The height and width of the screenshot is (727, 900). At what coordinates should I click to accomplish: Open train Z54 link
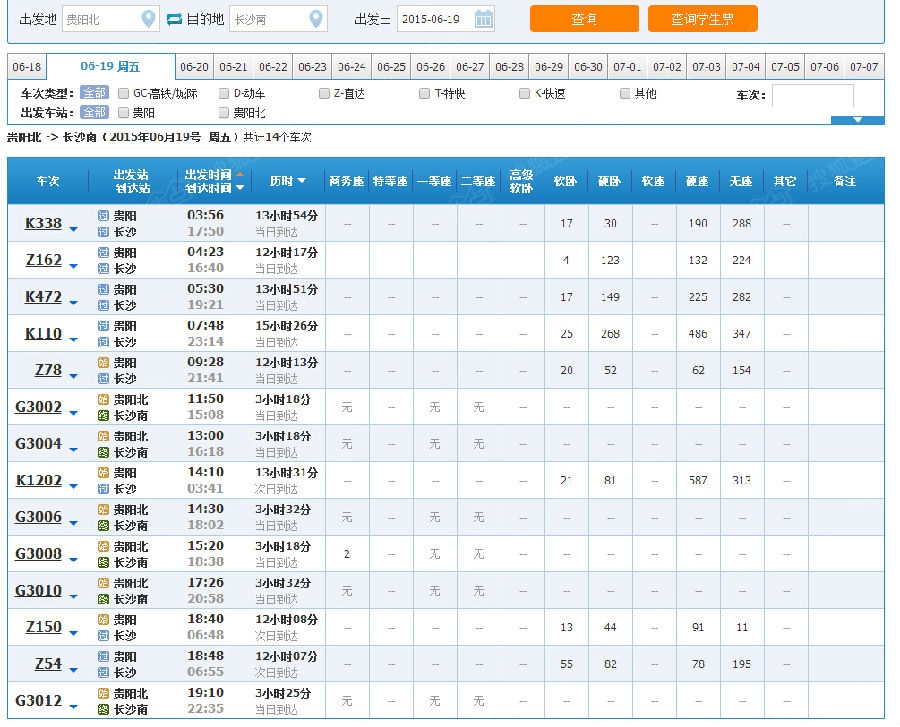pyautogui.click(x=48, y=664)
